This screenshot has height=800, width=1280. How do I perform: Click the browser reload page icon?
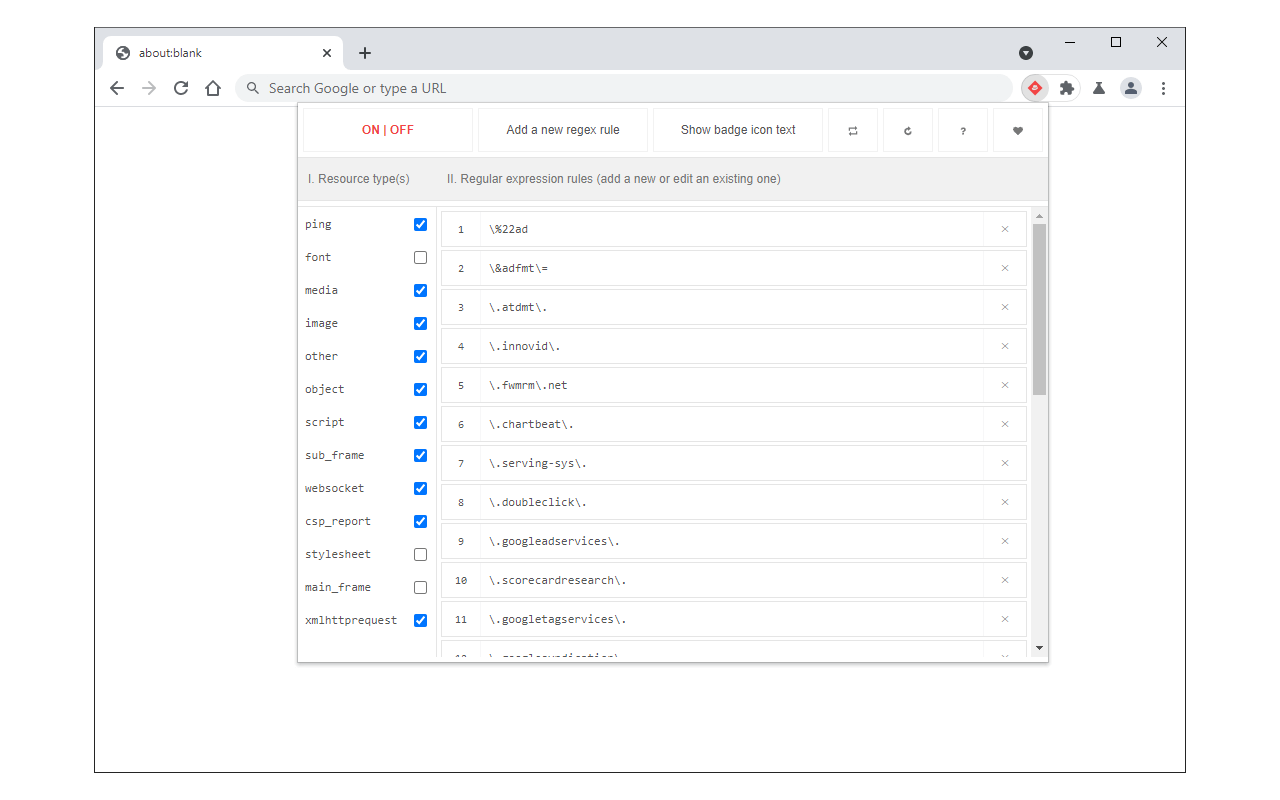coord(181,88)
